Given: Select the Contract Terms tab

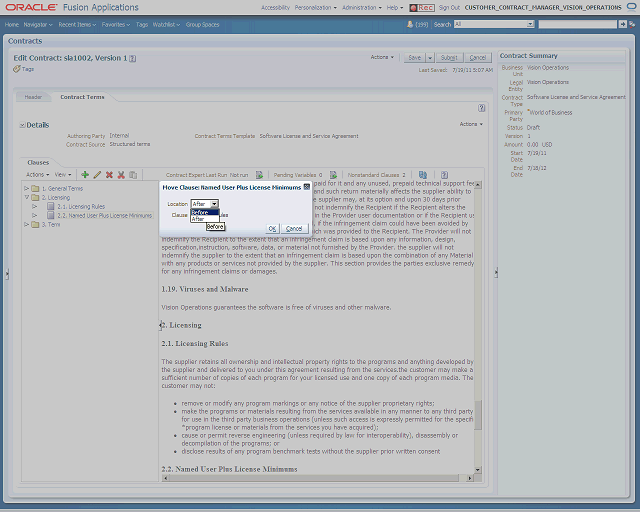Looking at the screenshot, I should (x=82, y=97).
